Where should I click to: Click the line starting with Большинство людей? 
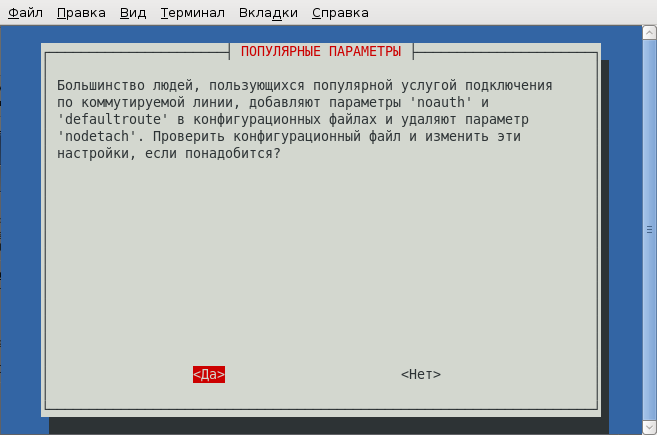(305, 85)
